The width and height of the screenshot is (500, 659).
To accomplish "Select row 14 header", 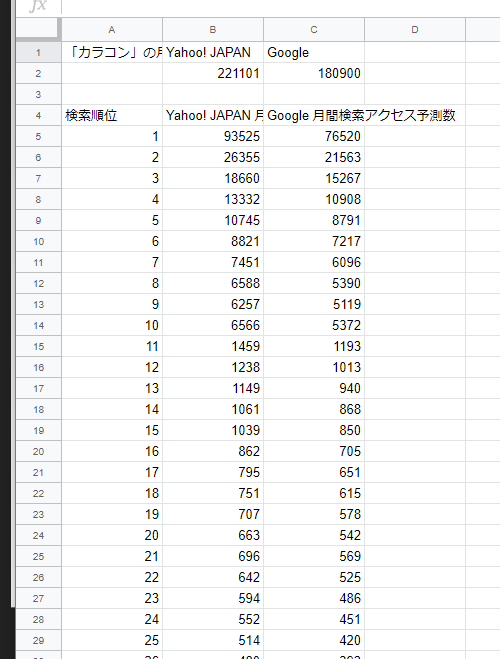I will coord(38,325).
